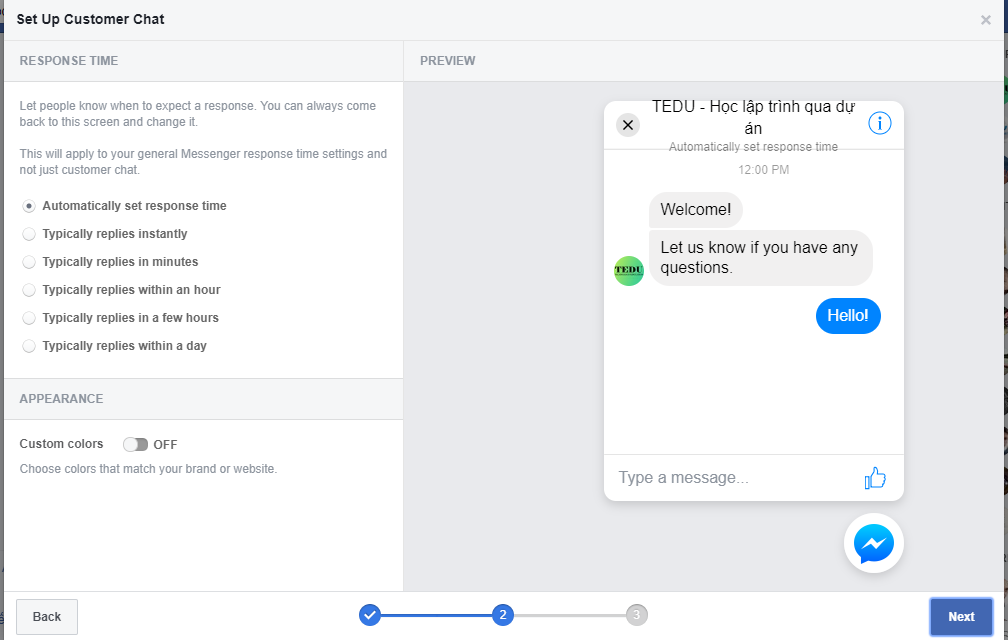Screen dimensions: 1008x640
Task: Toggle Custom colors switch on
Action: click(135, 445)
